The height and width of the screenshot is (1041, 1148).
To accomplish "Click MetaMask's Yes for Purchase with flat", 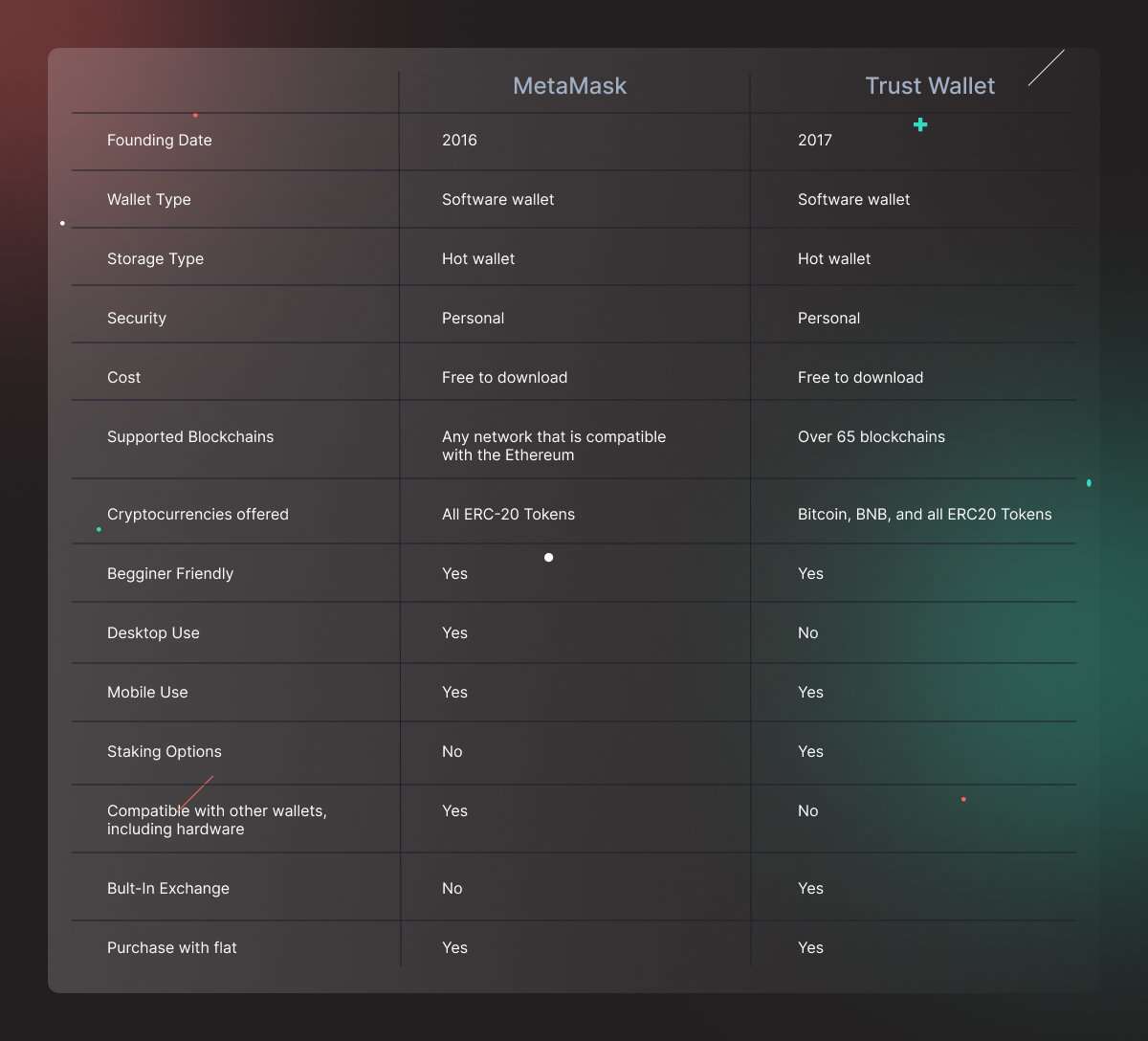I will (455, 947).
